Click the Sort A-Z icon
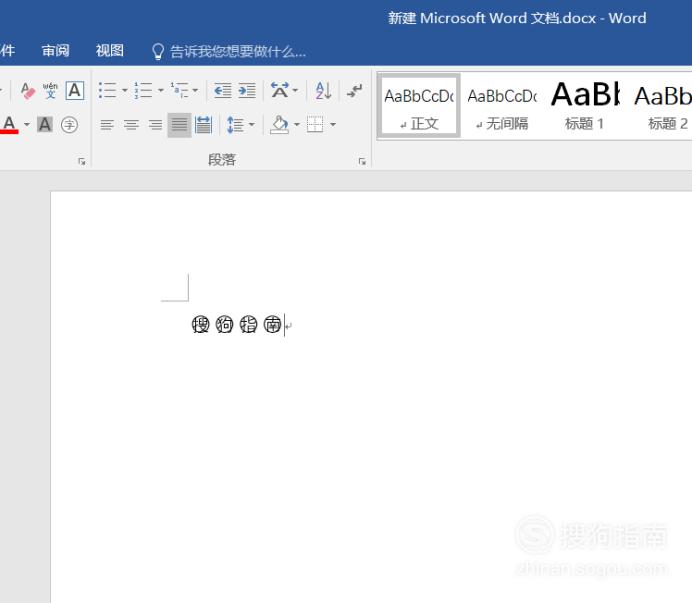The width and height of the screenshot is (692, 603). point(323,90)
